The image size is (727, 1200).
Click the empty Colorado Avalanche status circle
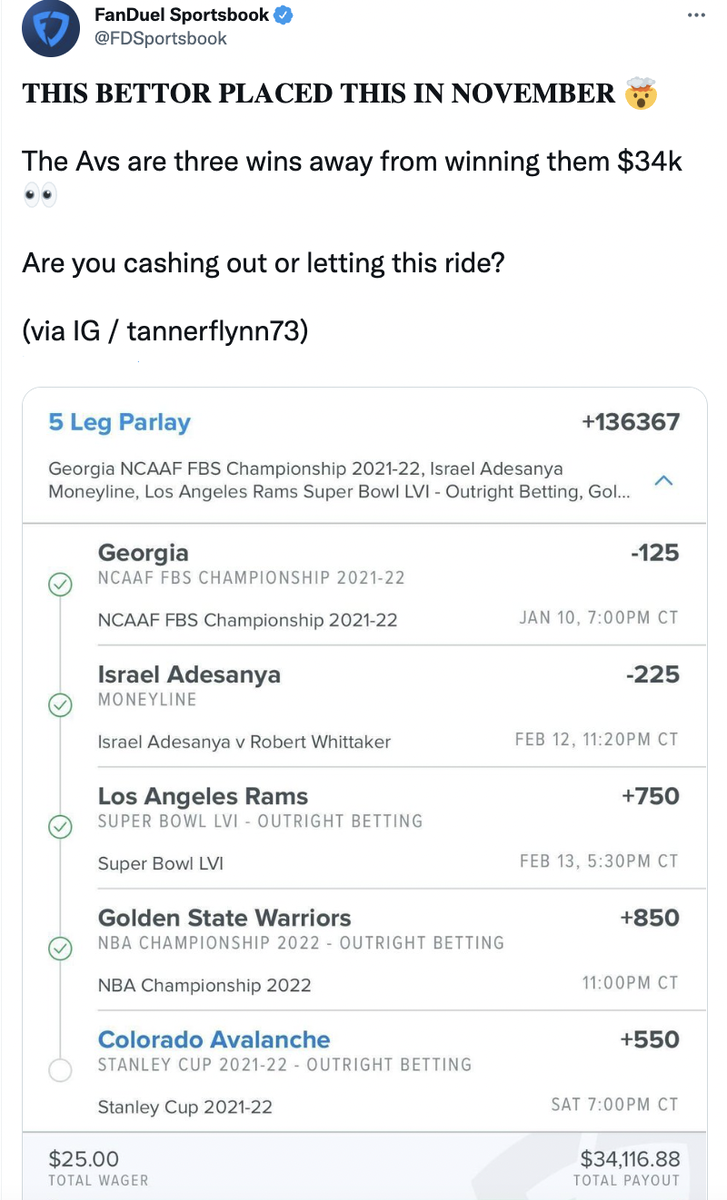[x=60, y=1071]
